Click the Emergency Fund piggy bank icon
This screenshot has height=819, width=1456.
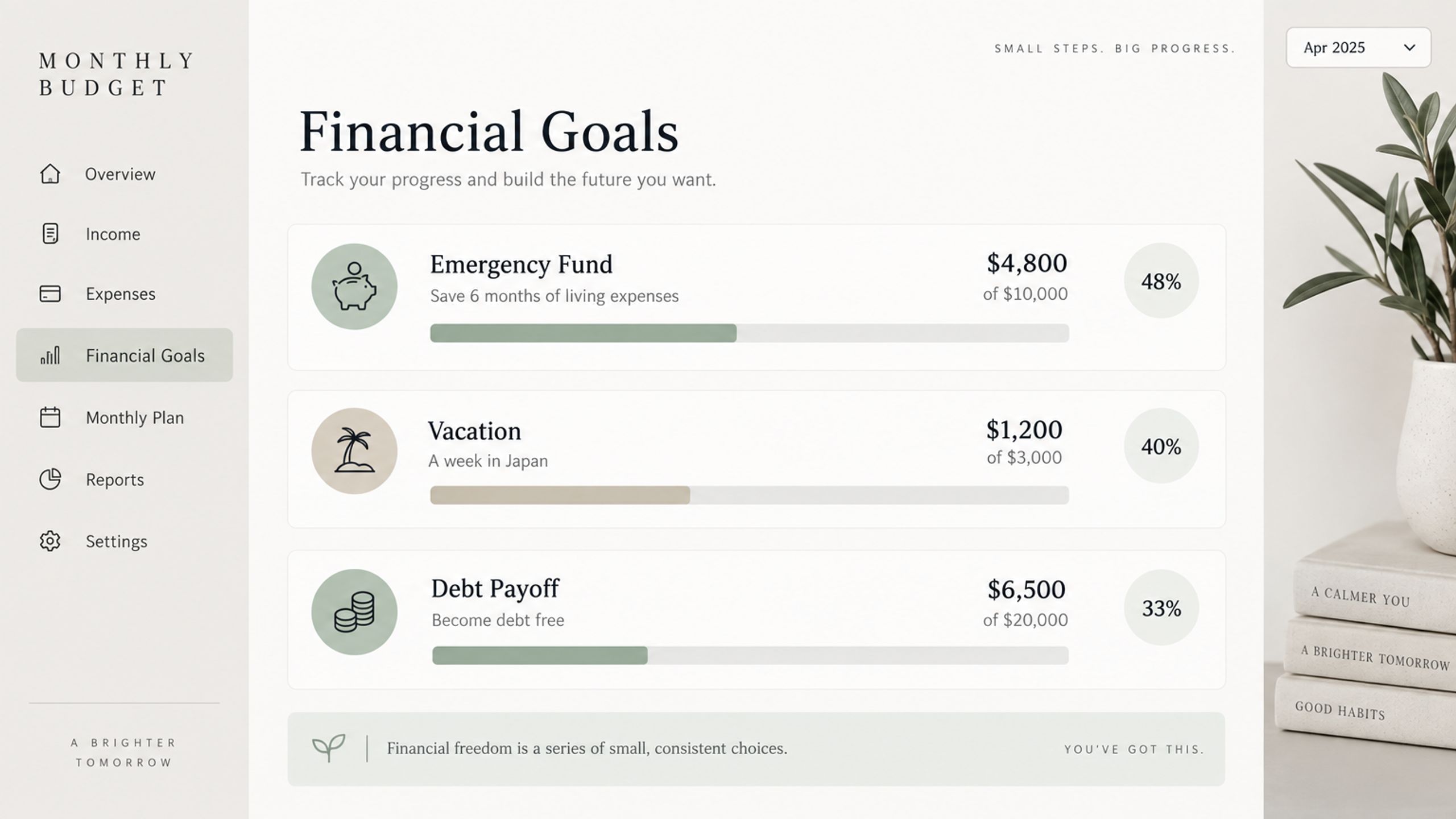[x=354, y=287]
